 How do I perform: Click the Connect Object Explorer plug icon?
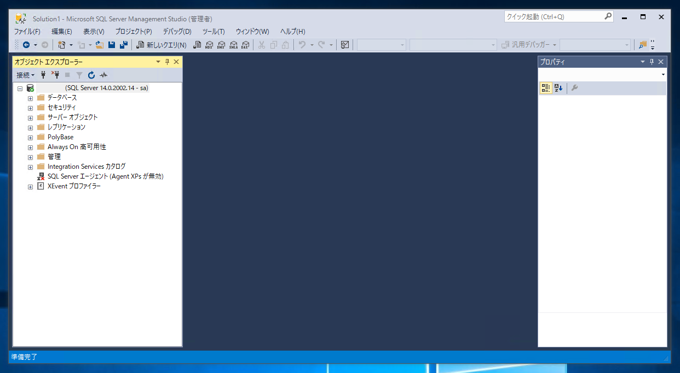(x=43, y=75)
